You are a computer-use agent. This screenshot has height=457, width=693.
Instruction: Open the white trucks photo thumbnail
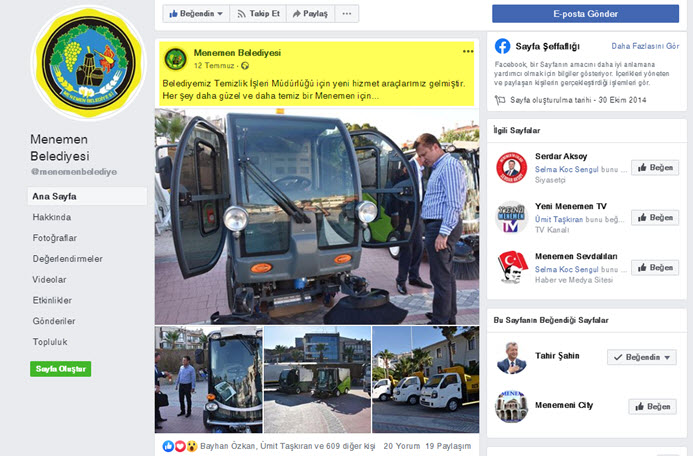(426, 380)
